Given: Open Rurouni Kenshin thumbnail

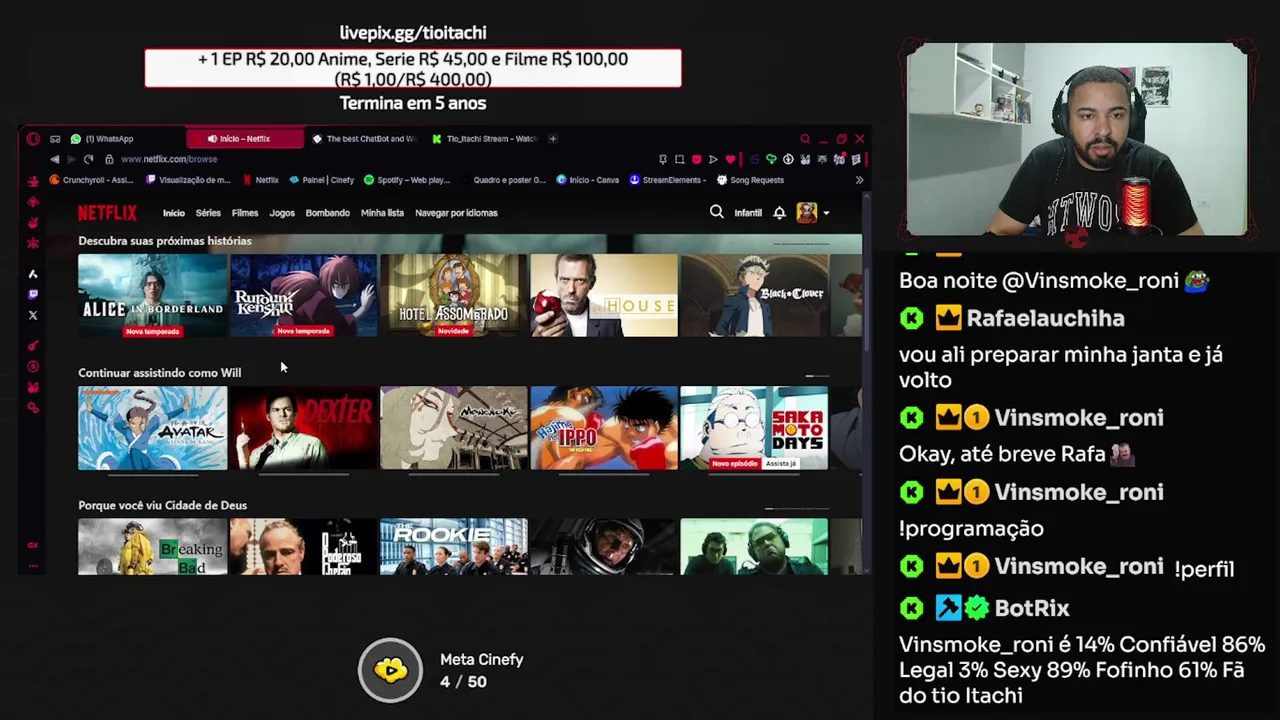Looking at the screenshot, I should 304,296.
